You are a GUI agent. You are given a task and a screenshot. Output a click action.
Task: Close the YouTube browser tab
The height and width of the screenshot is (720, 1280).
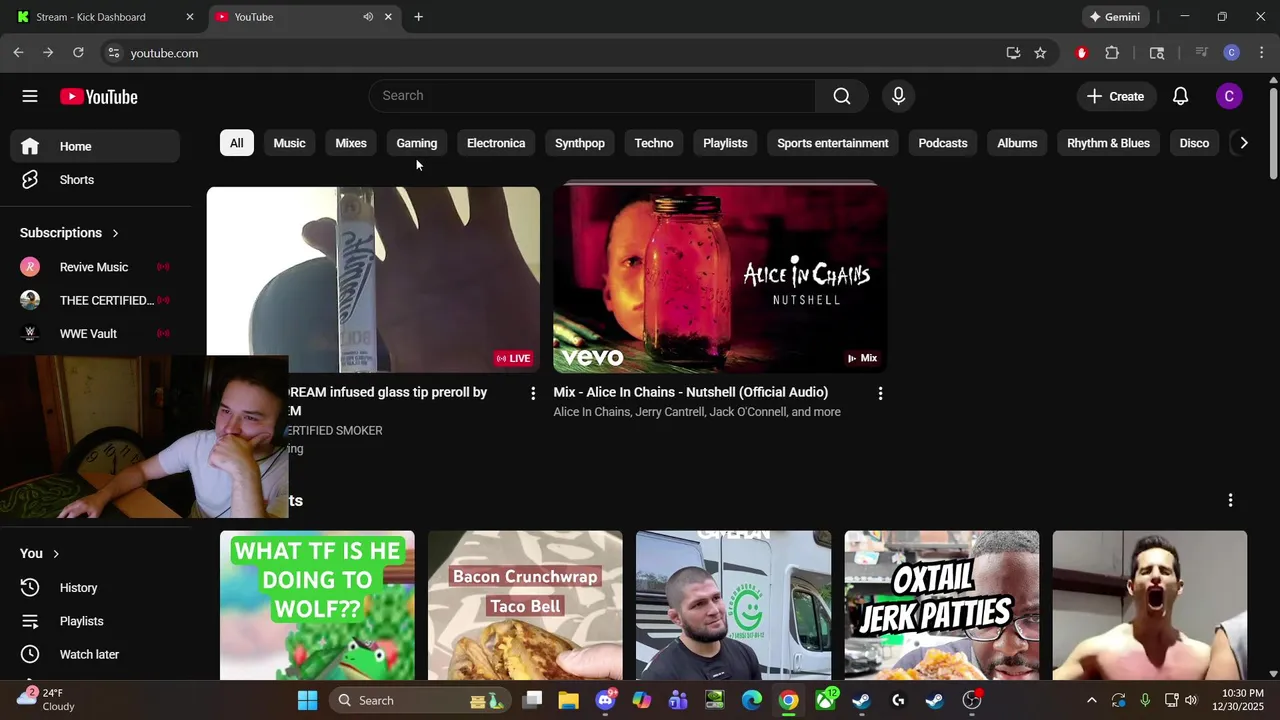tap(388, 17)
